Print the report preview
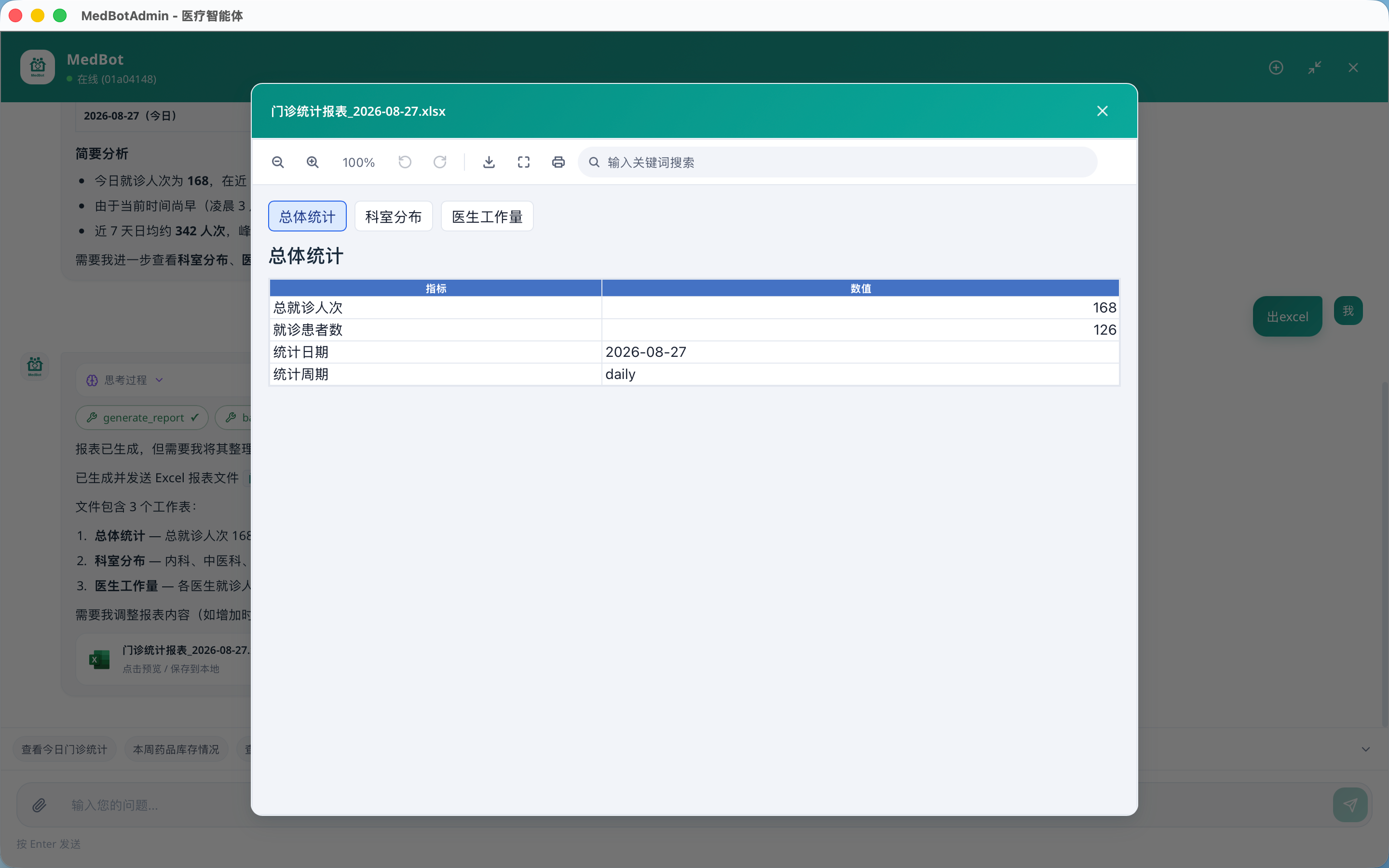 click(558, 163)
